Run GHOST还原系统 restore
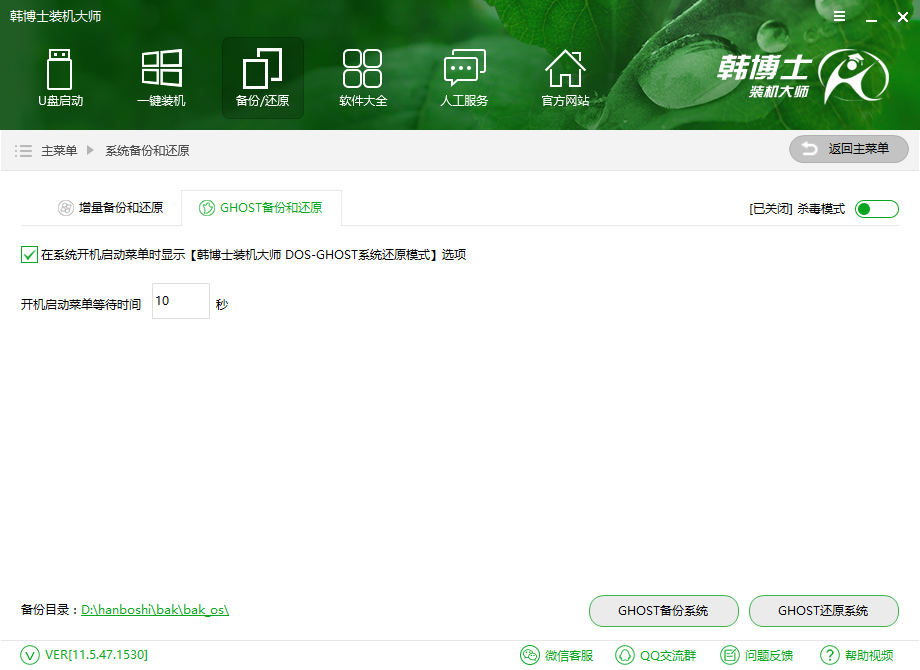This screenshot has height=670, width=920. click(823, 611)
